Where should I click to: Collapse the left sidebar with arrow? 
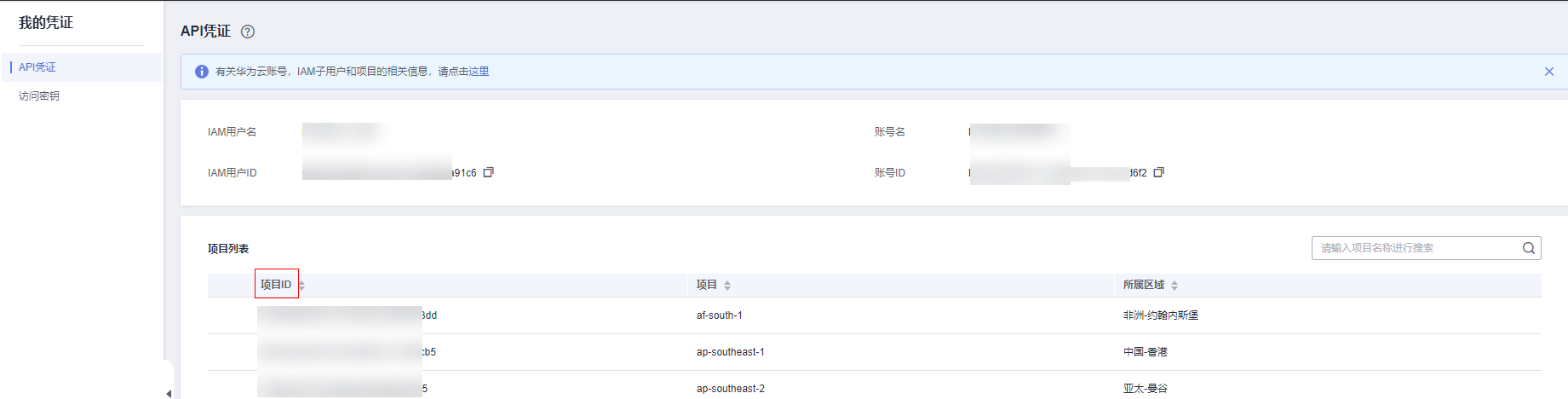tap(169, 393)
